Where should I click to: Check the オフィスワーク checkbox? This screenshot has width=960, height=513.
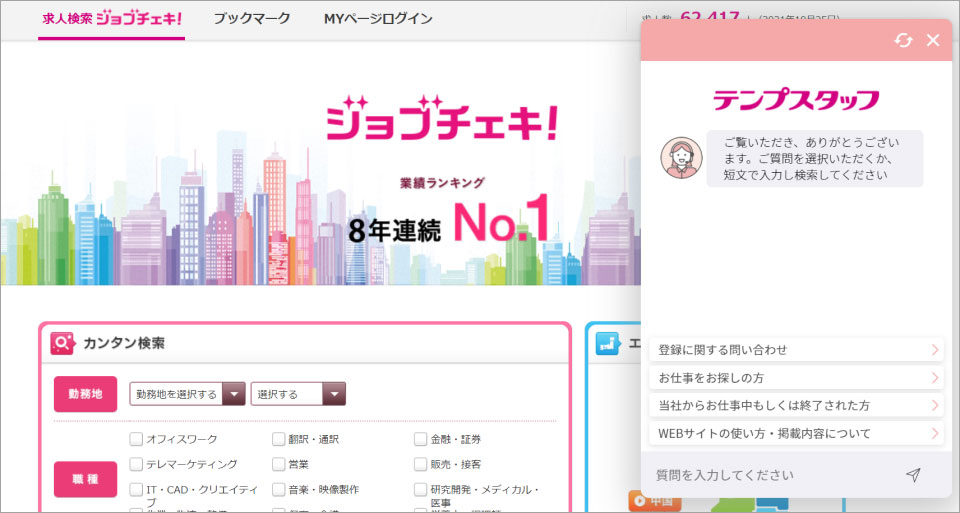(x=136, y=439)
